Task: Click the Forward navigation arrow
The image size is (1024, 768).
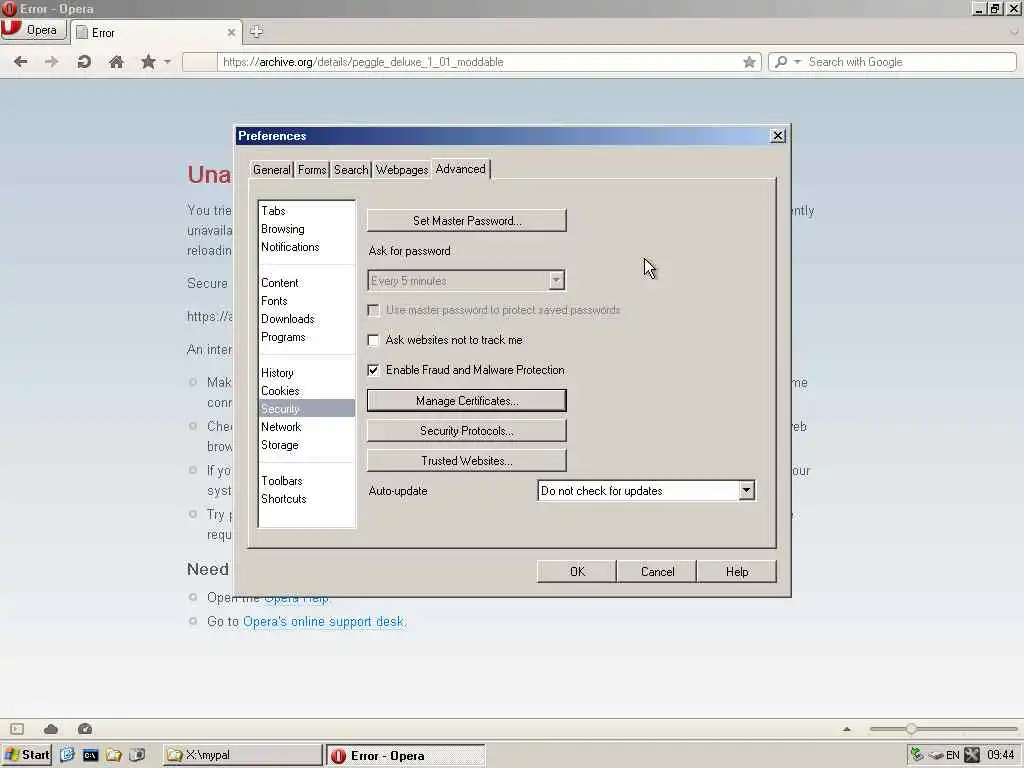Action: click(x=52, y=61)
